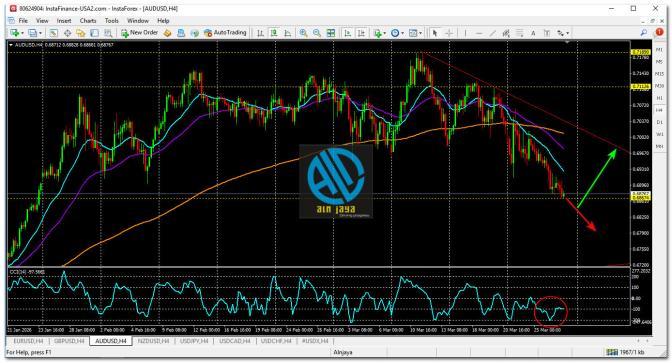672x363 pixels.
Task: Toggle the Market Watch window icon
Action: (54, 33)
